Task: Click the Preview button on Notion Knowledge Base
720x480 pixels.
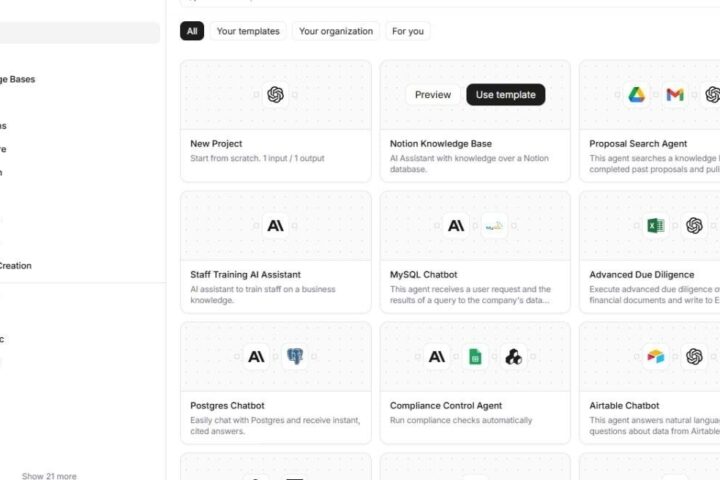Action: point(433,95)
